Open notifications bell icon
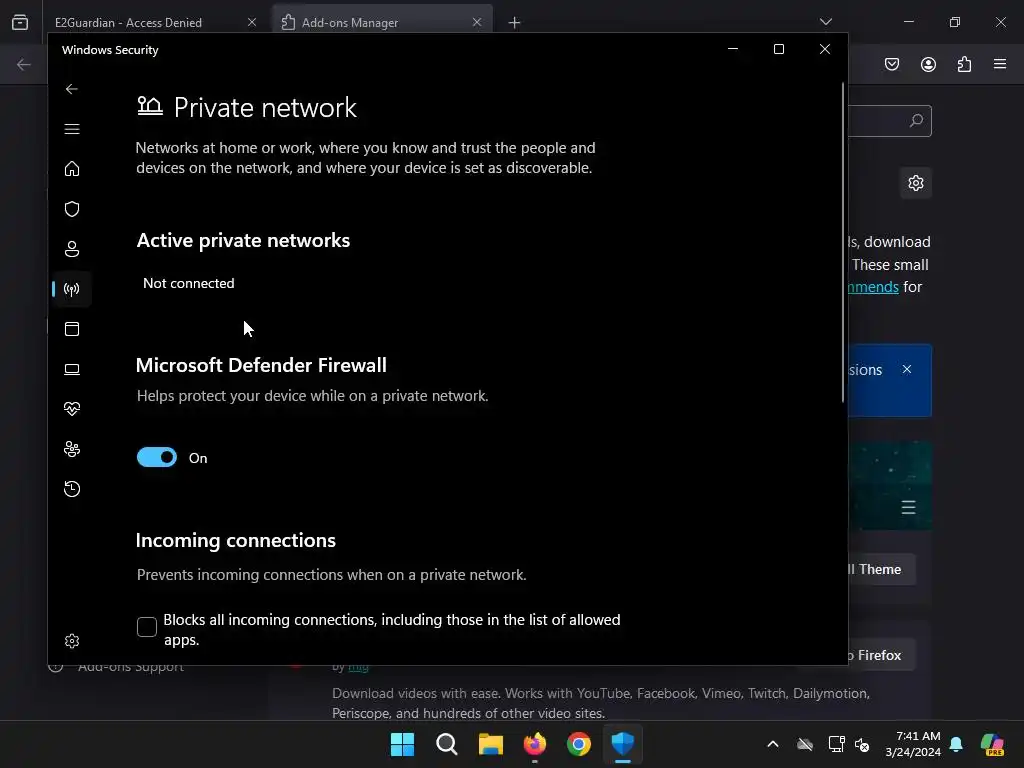1024x768 pixels. pos(956,744)
